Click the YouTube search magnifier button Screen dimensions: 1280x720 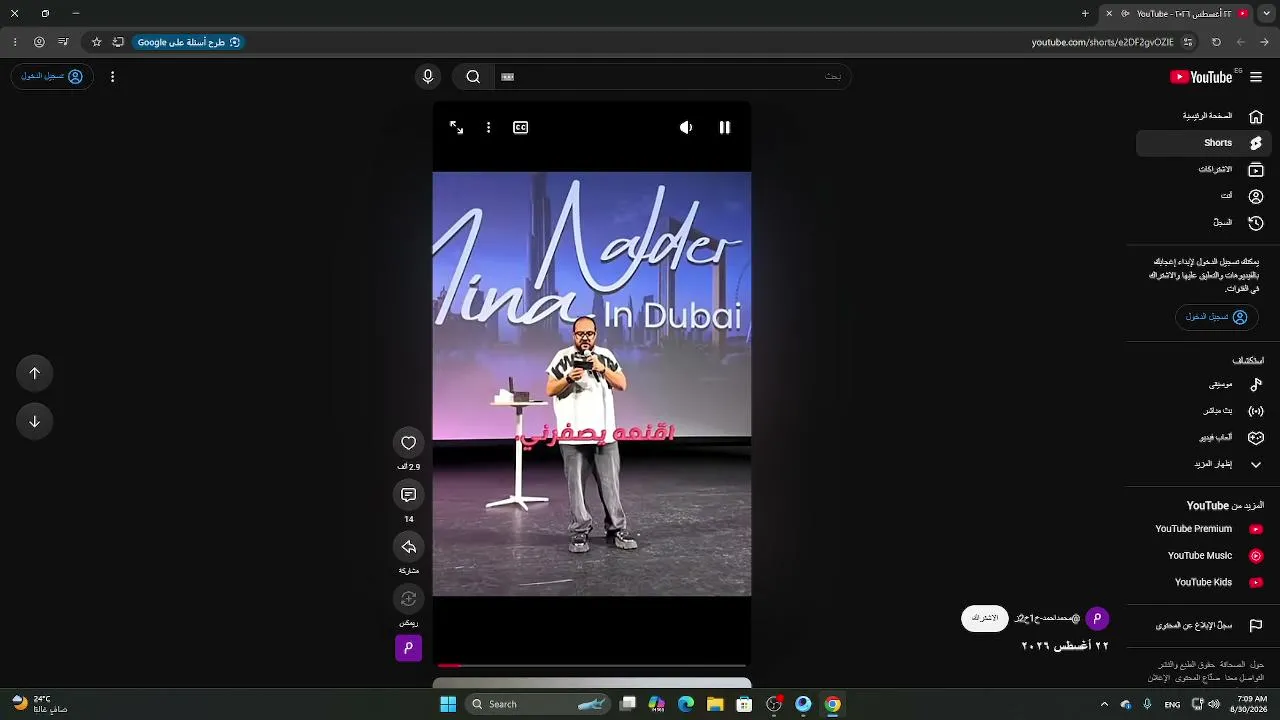coord(473,77)
